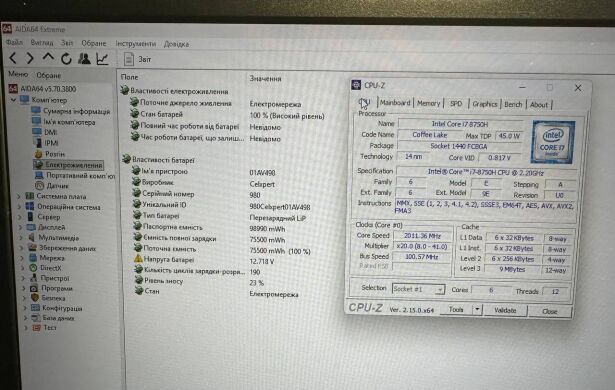
Task: Open the graph toolbar icon
Action: [x=102, y=59]
